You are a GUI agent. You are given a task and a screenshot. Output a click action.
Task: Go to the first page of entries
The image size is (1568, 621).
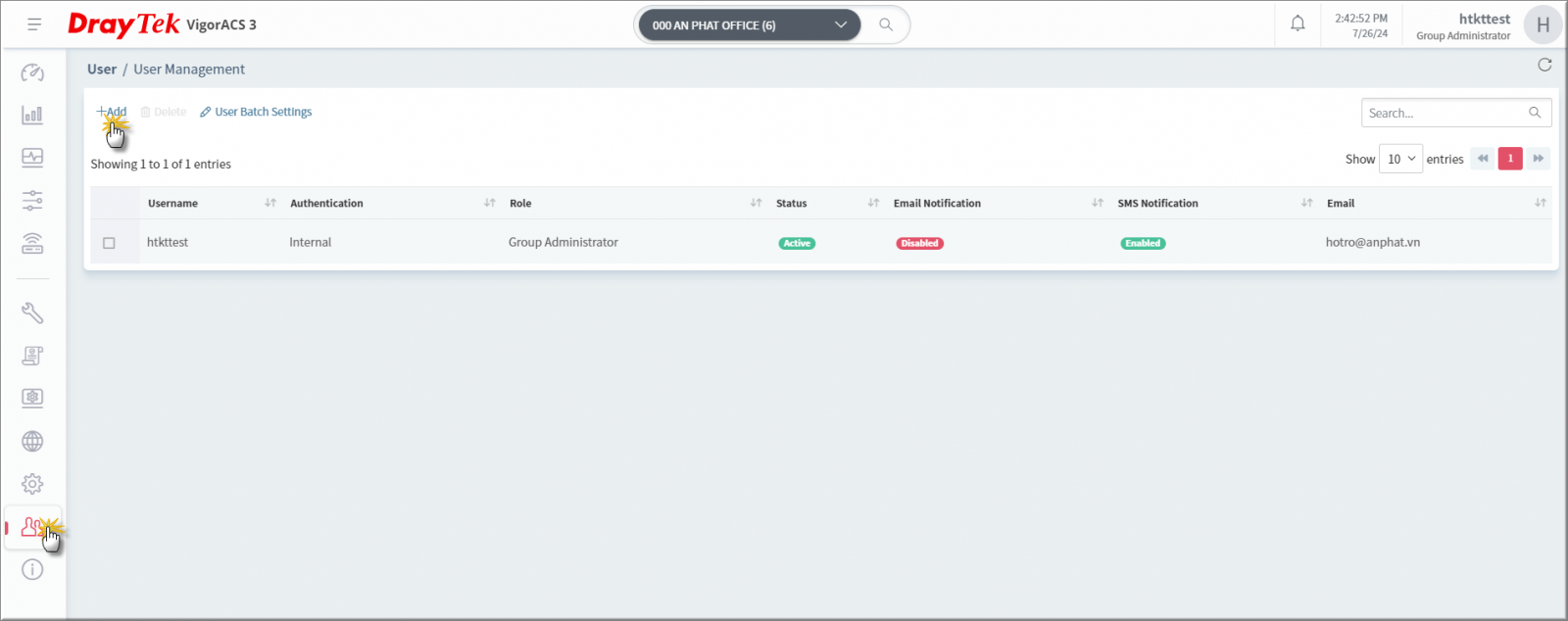[1483, 159]
